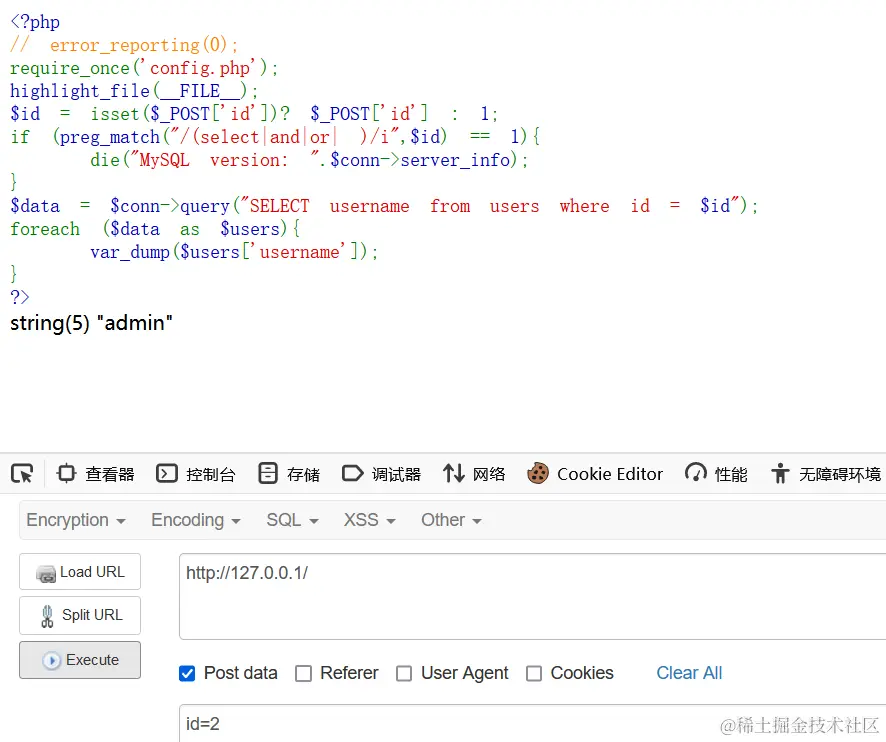This screenshot has height=742, width=886.
Task: Click the commented error_reporting(0) line
Action: 124,45
